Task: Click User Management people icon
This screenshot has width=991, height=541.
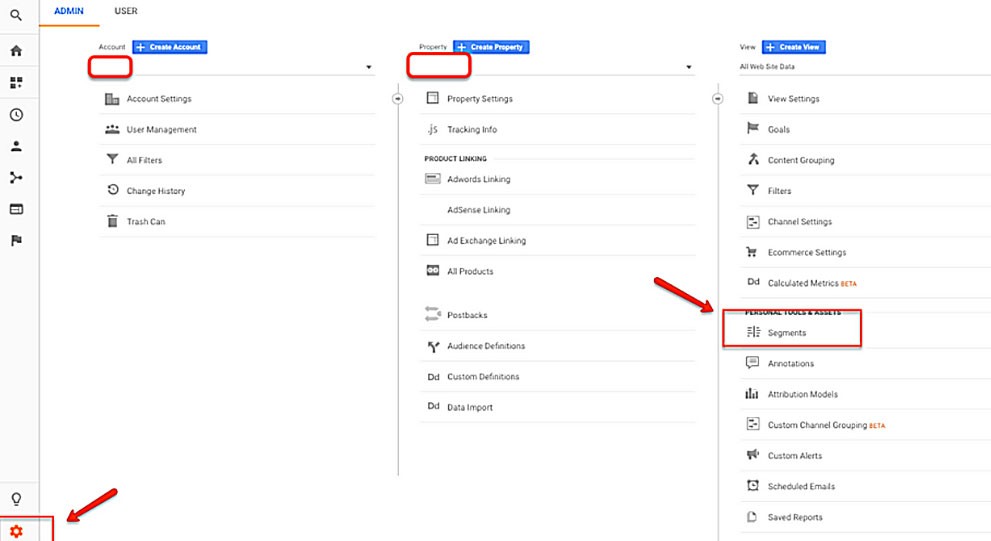Action: pos(112,129)
